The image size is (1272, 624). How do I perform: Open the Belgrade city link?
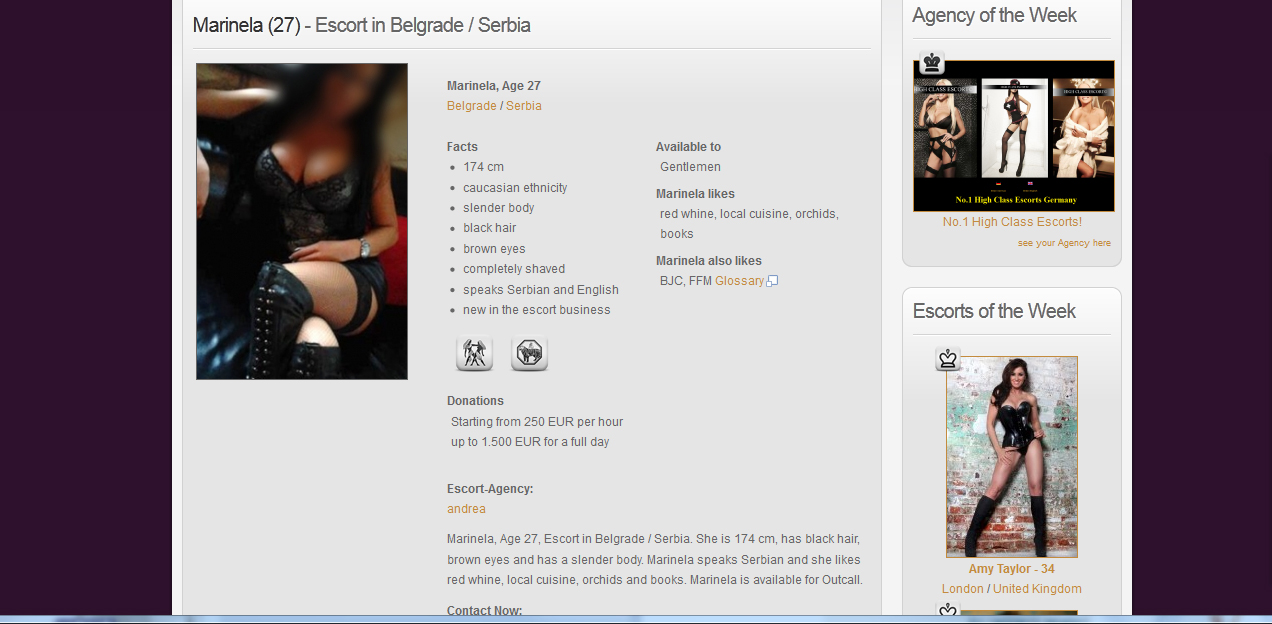pos(472,106)
